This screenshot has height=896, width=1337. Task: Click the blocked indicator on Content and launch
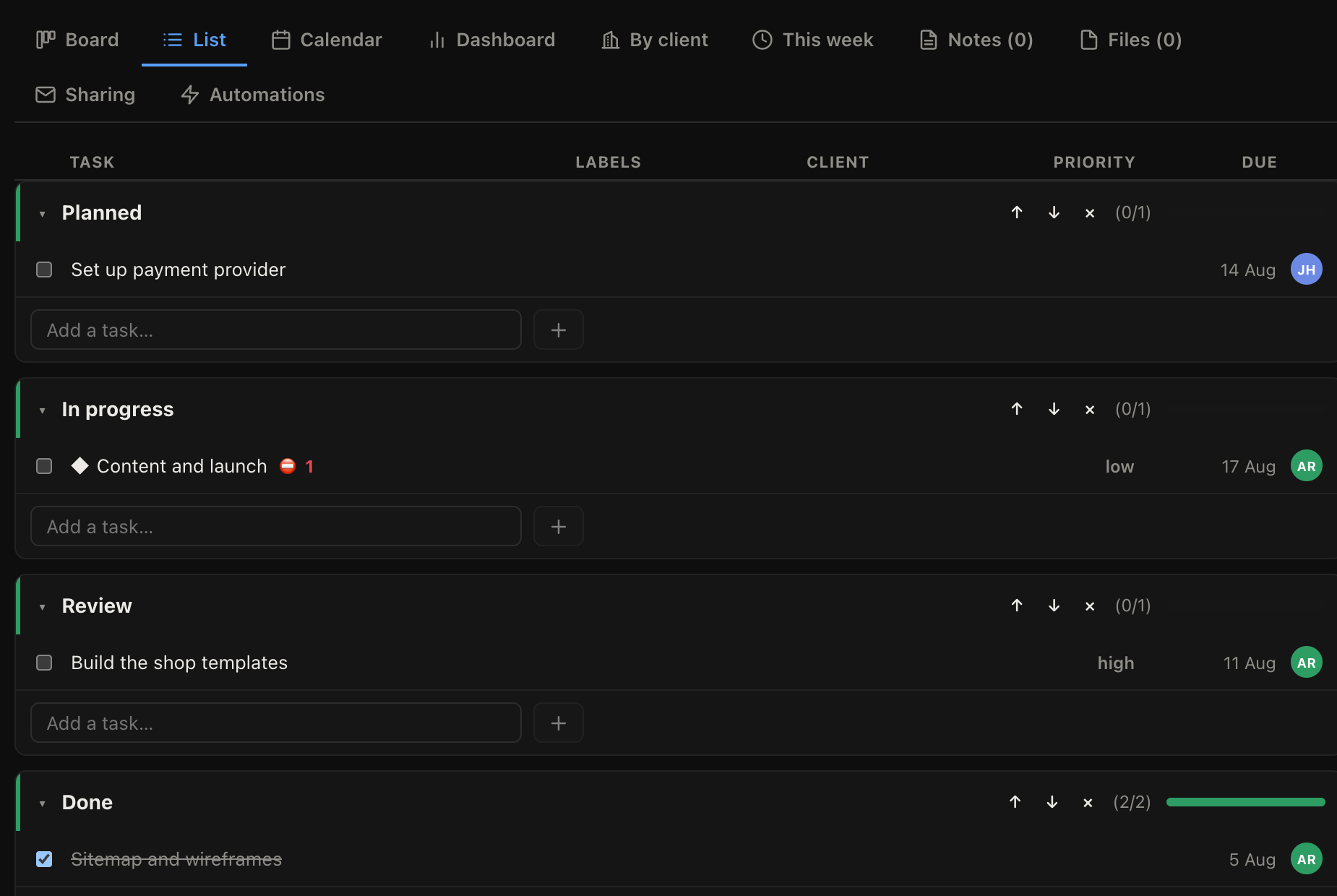coord(296,466)
